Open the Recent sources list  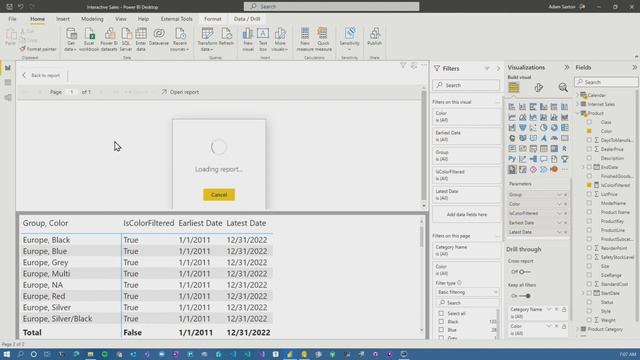180,40
